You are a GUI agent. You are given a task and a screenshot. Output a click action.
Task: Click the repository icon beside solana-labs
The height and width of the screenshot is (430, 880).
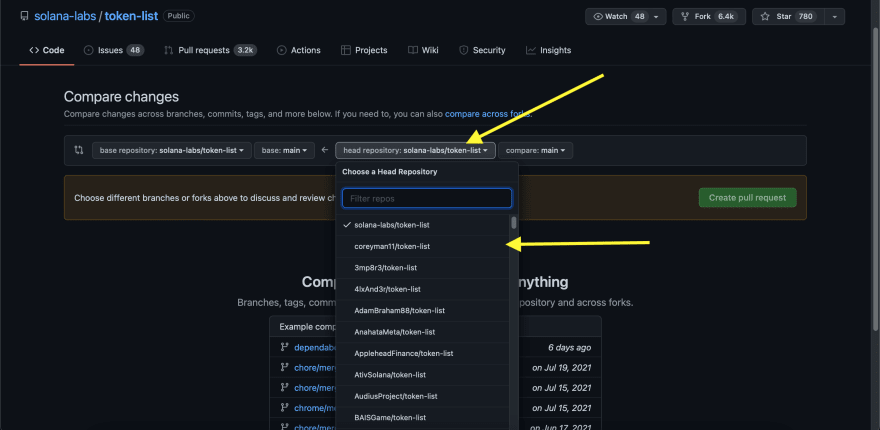[24, 16]
